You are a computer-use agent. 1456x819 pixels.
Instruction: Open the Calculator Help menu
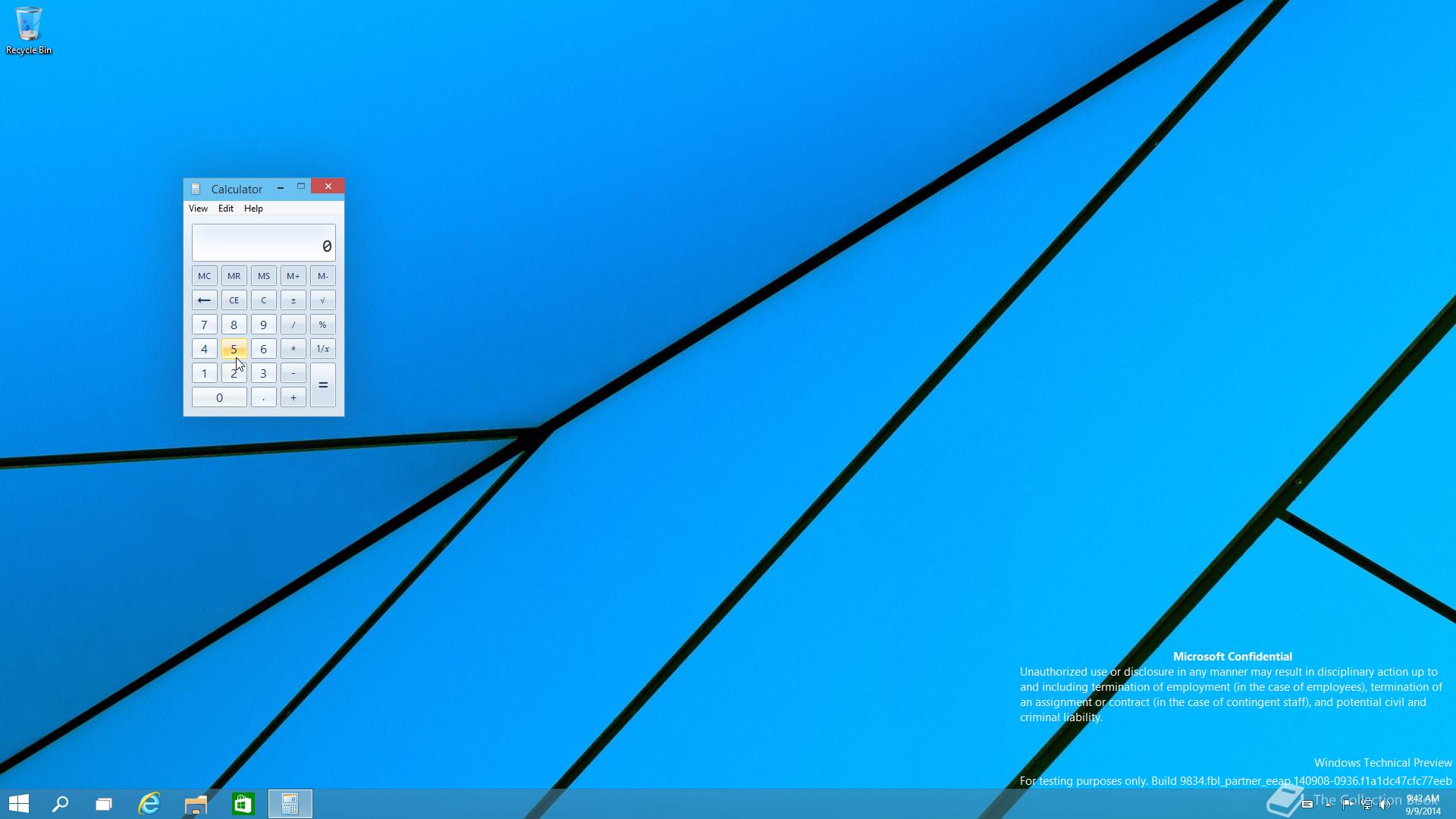[253, 209]
